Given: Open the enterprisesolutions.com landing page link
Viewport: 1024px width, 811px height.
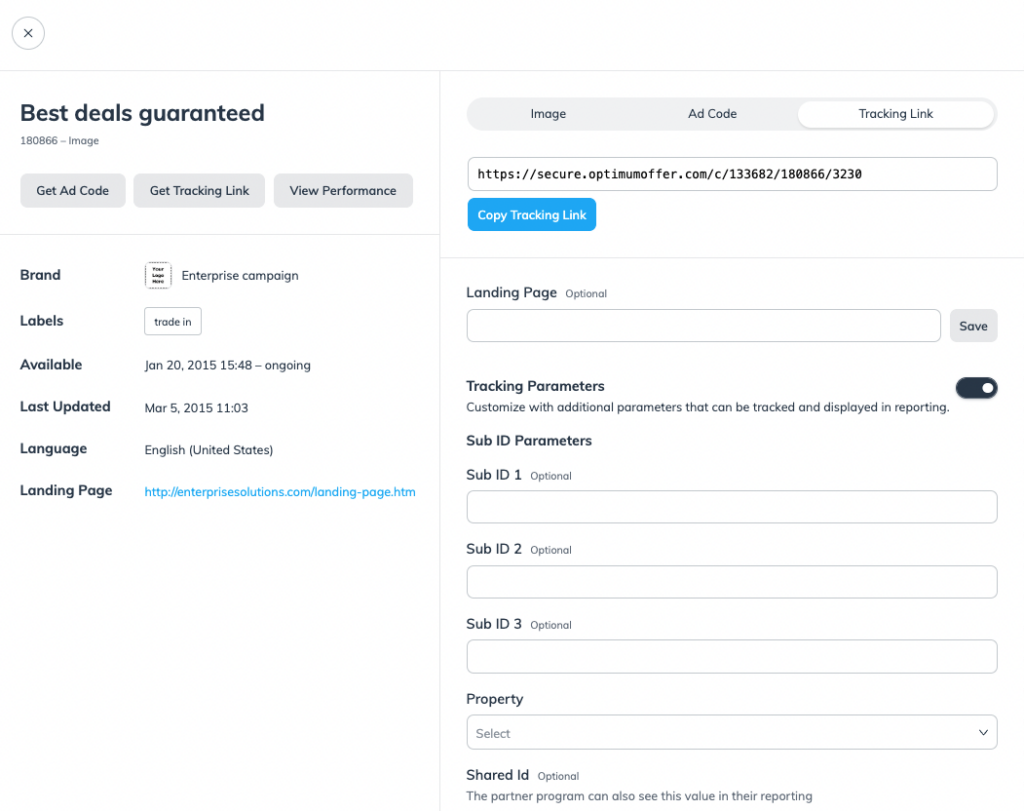Looking at the screenshot, I should pyautogui.click(x=280, y=492).
